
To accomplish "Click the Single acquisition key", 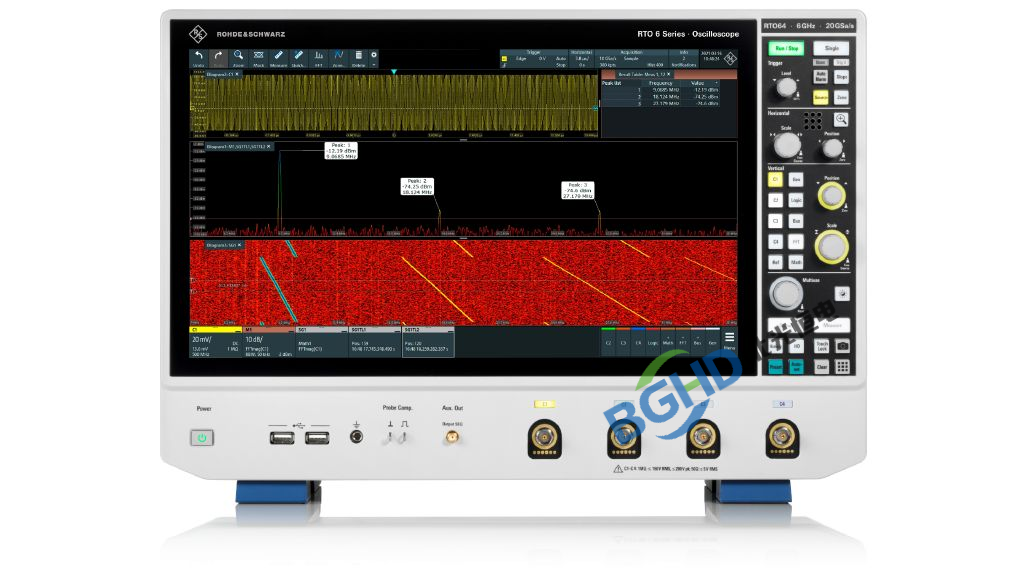I will pos(831,48).
